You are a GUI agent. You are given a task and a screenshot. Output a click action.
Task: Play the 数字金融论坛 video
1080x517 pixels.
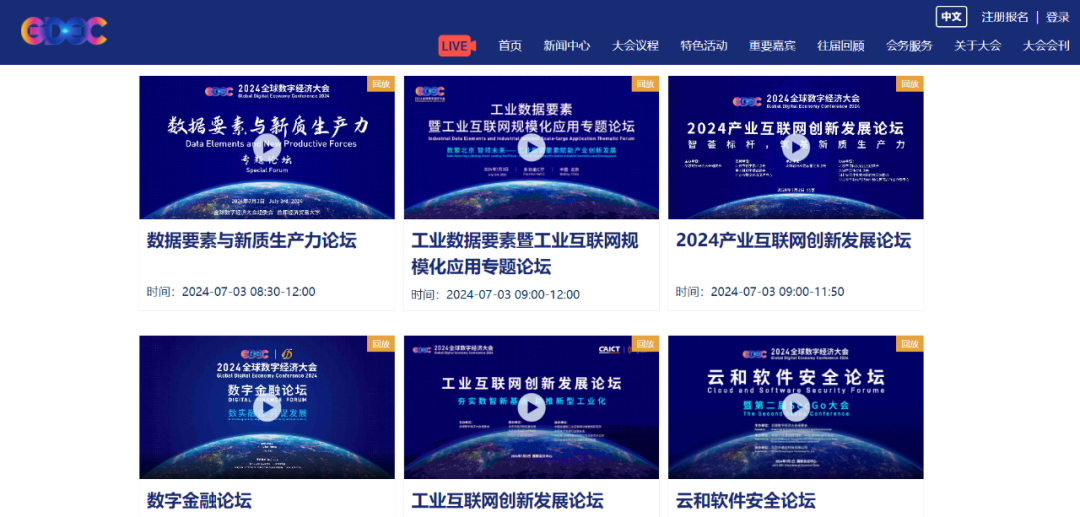[x=266, y=407]
